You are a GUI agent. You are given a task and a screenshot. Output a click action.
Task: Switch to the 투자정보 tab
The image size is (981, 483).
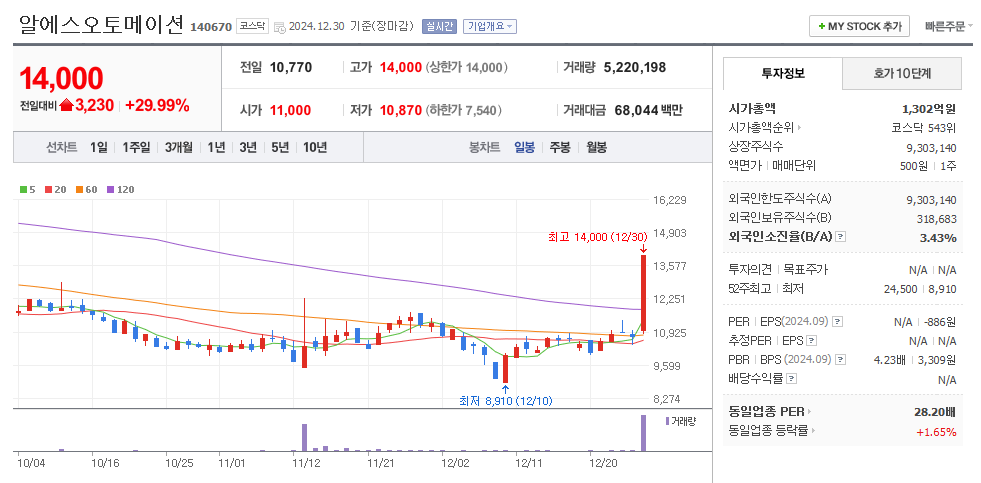click(783, 73)
